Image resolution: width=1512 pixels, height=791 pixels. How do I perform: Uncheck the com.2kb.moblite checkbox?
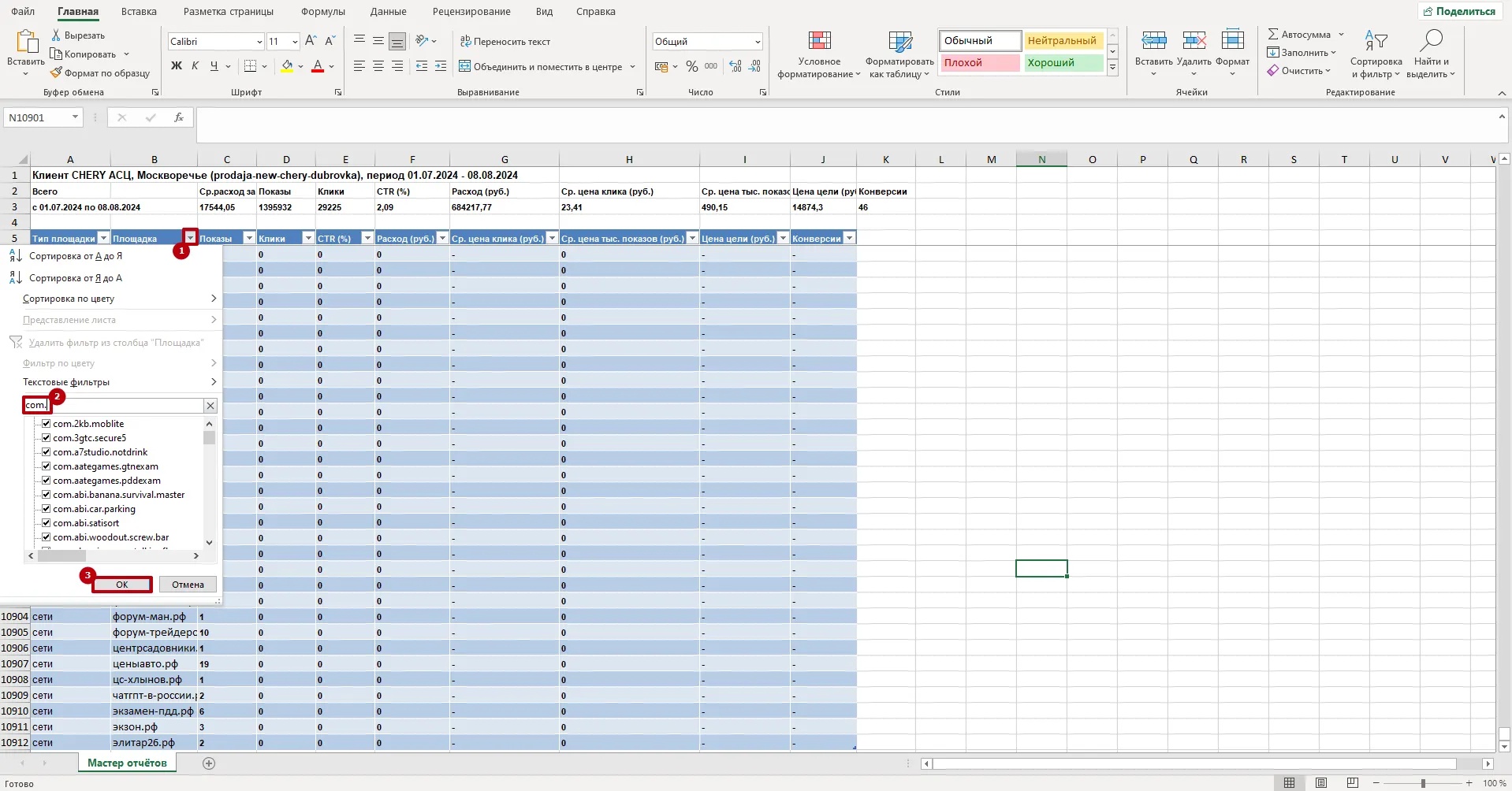click(x=47, y=424)
